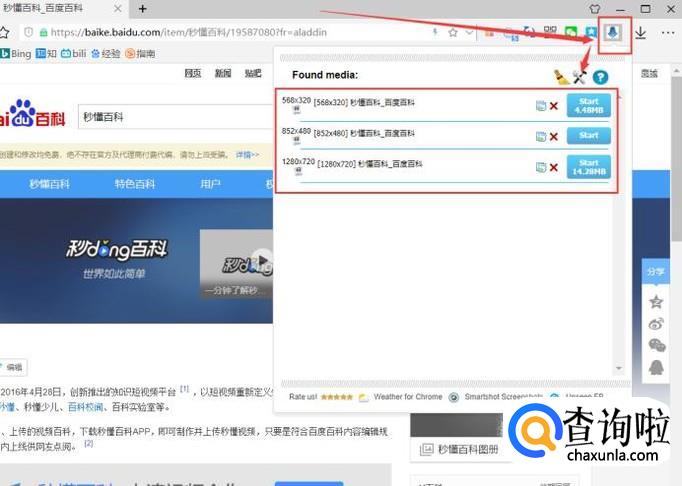The height and width of the screenshot is (486, 682).
Task: Open a new tab with plus button
Action: point(143,9)
